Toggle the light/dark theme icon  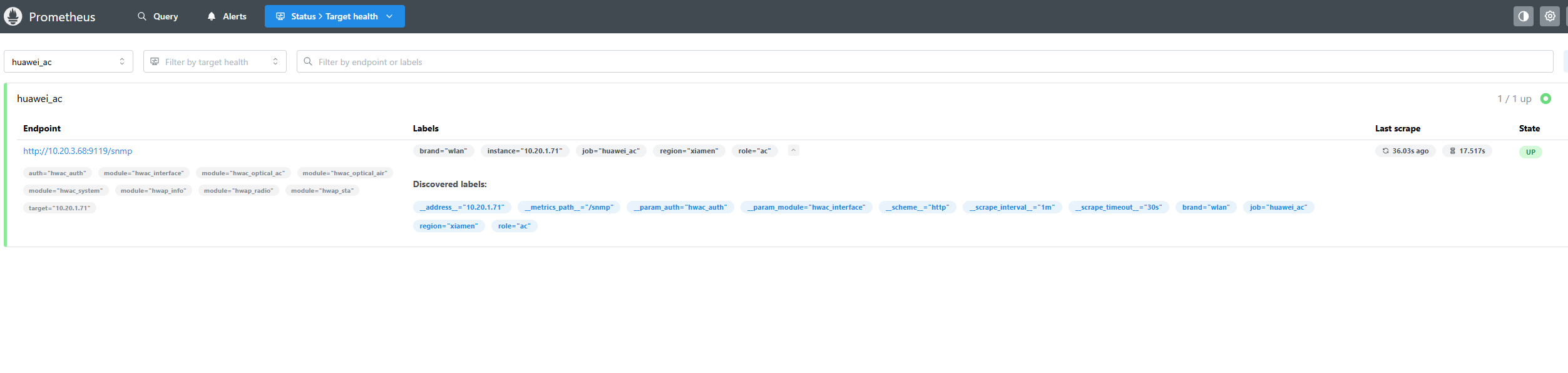point(1523,16)
